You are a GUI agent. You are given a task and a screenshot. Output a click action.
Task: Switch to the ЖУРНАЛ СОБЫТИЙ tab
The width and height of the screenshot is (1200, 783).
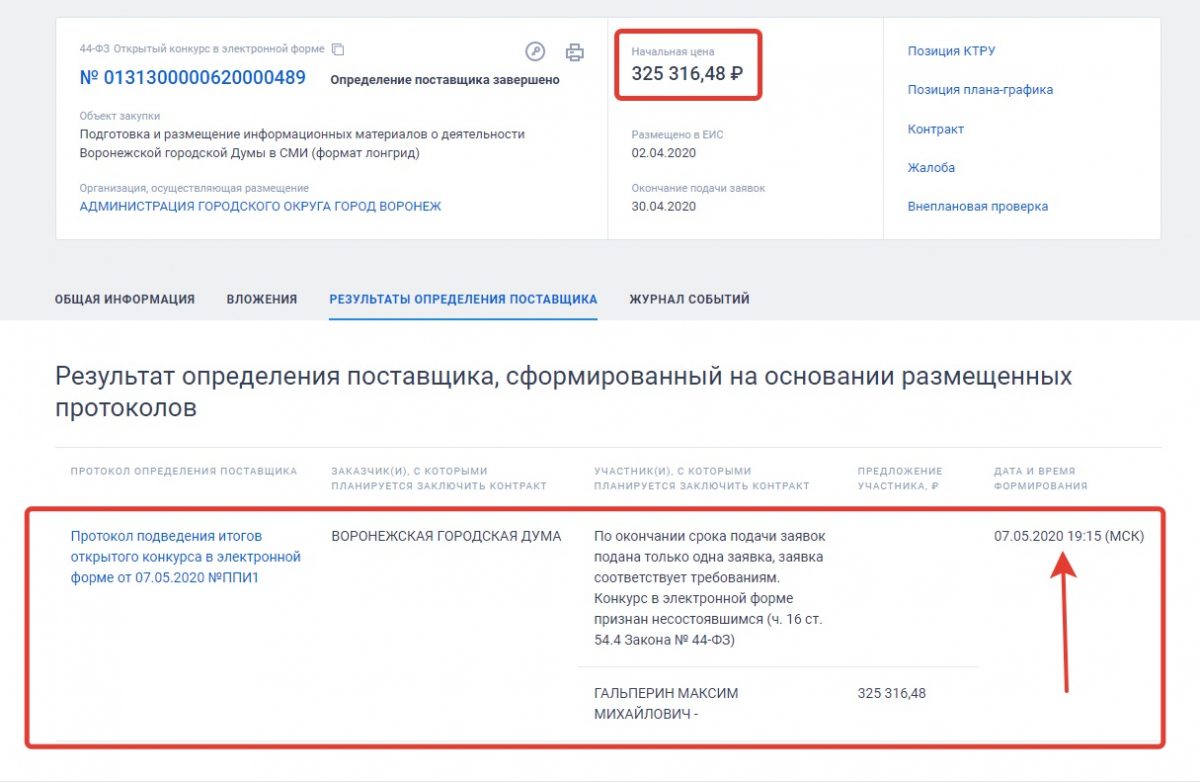689,299
